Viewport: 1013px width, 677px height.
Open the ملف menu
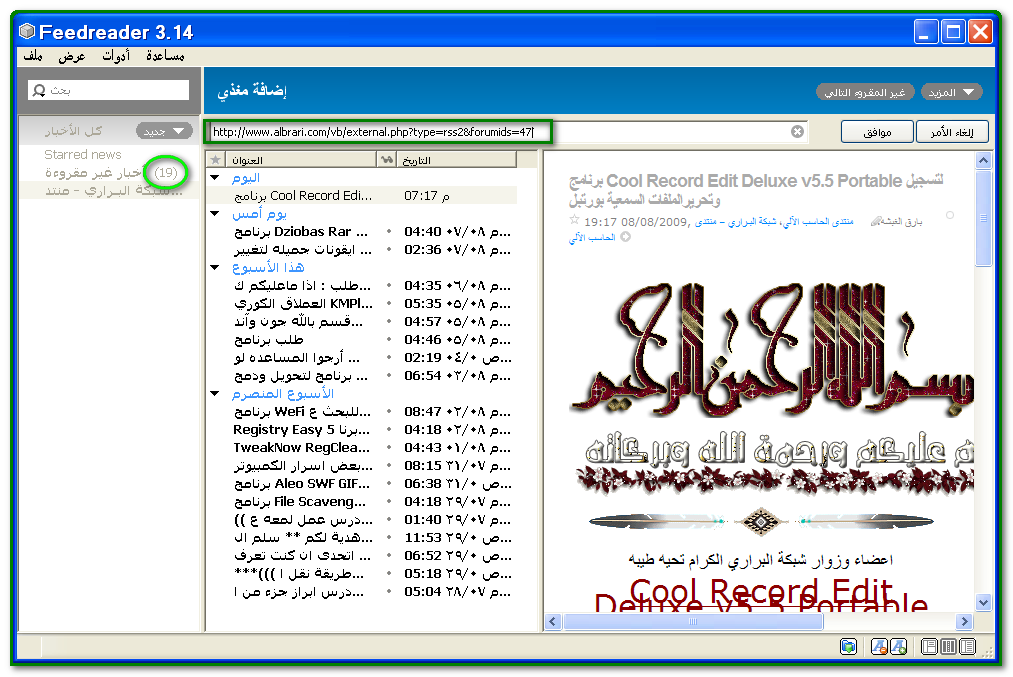pyautogui.click(x=33, y=56)
